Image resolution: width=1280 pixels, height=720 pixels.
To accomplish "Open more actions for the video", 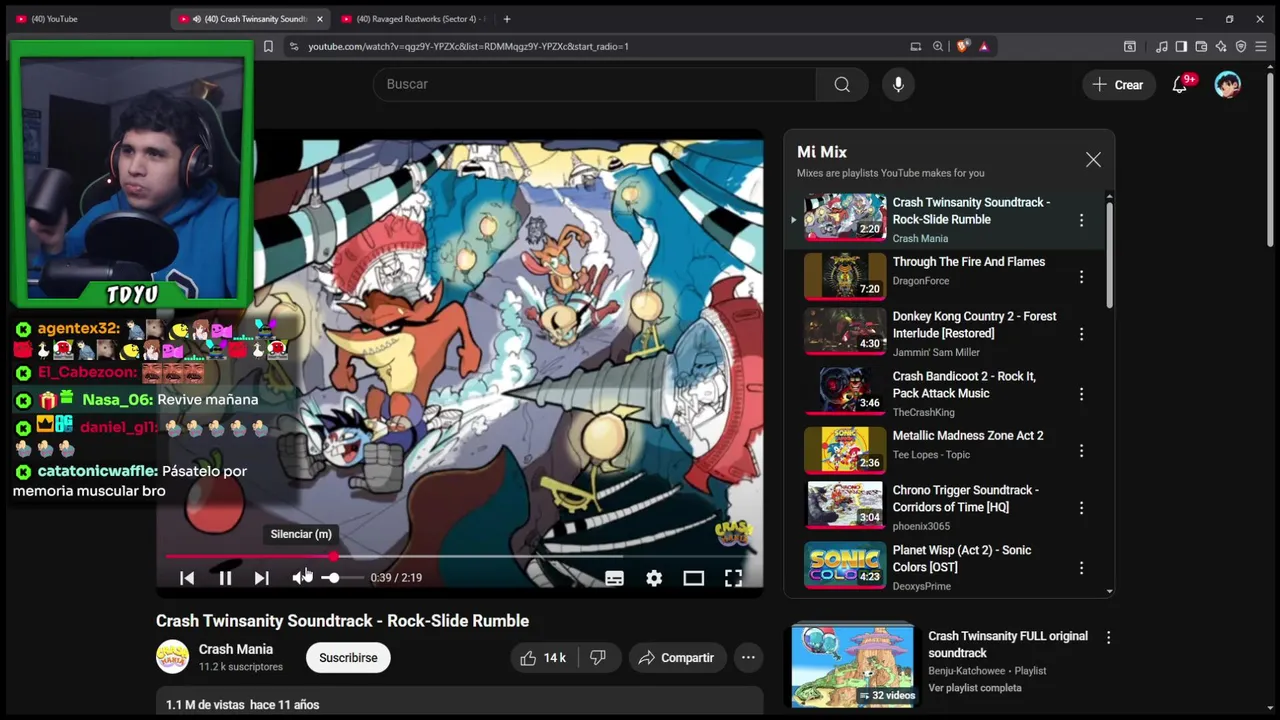I will tap(748, 657).
